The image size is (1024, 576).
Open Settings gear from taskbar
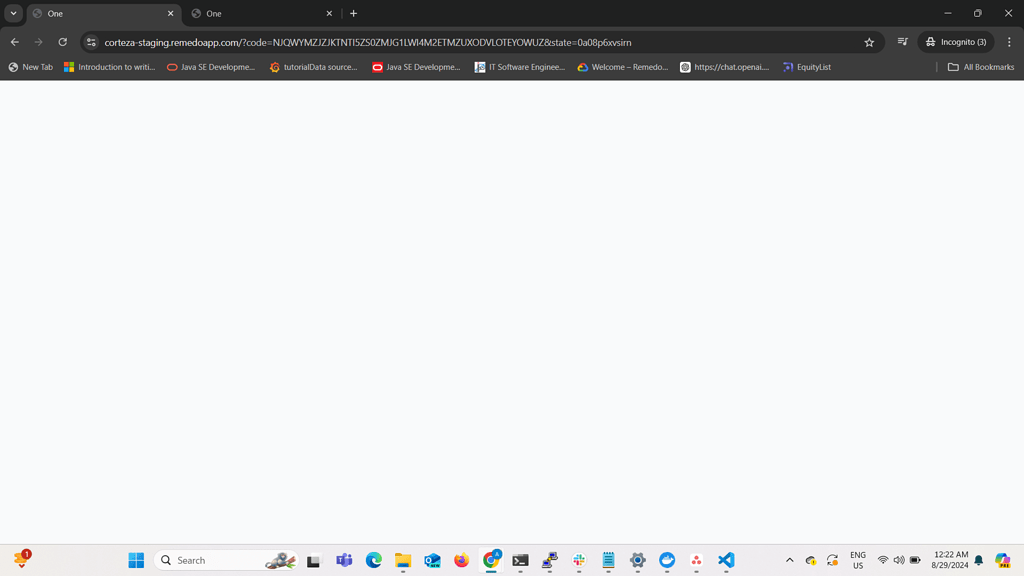click(637, 560)
